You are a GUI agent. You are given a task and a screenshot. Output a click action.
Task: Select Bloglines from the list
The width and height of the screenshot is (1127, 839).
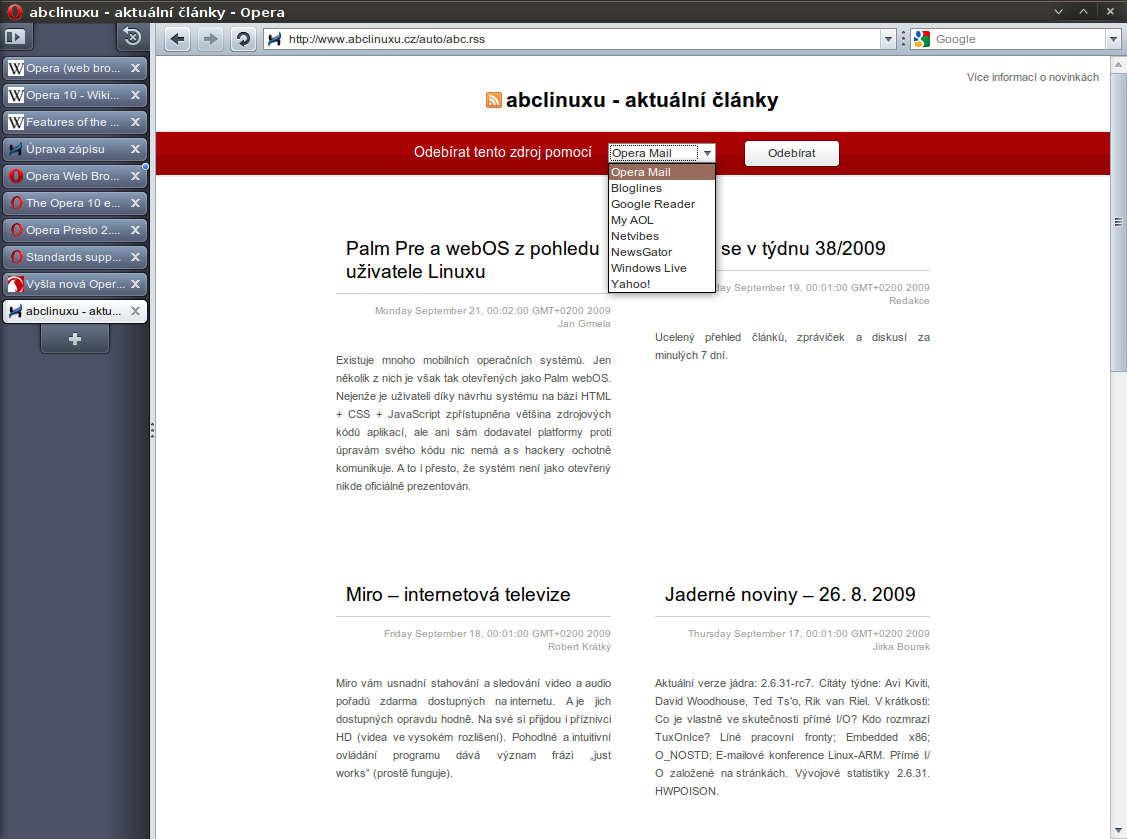point(662,188)
